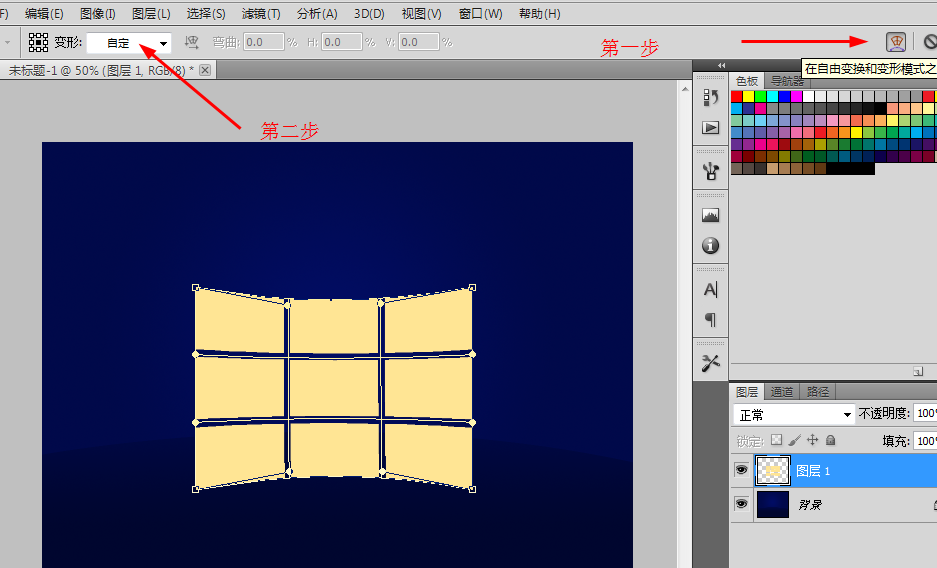Select the 背景 layer thumbnail
This screenshot has width=937, height=568.
click(773, 505)
